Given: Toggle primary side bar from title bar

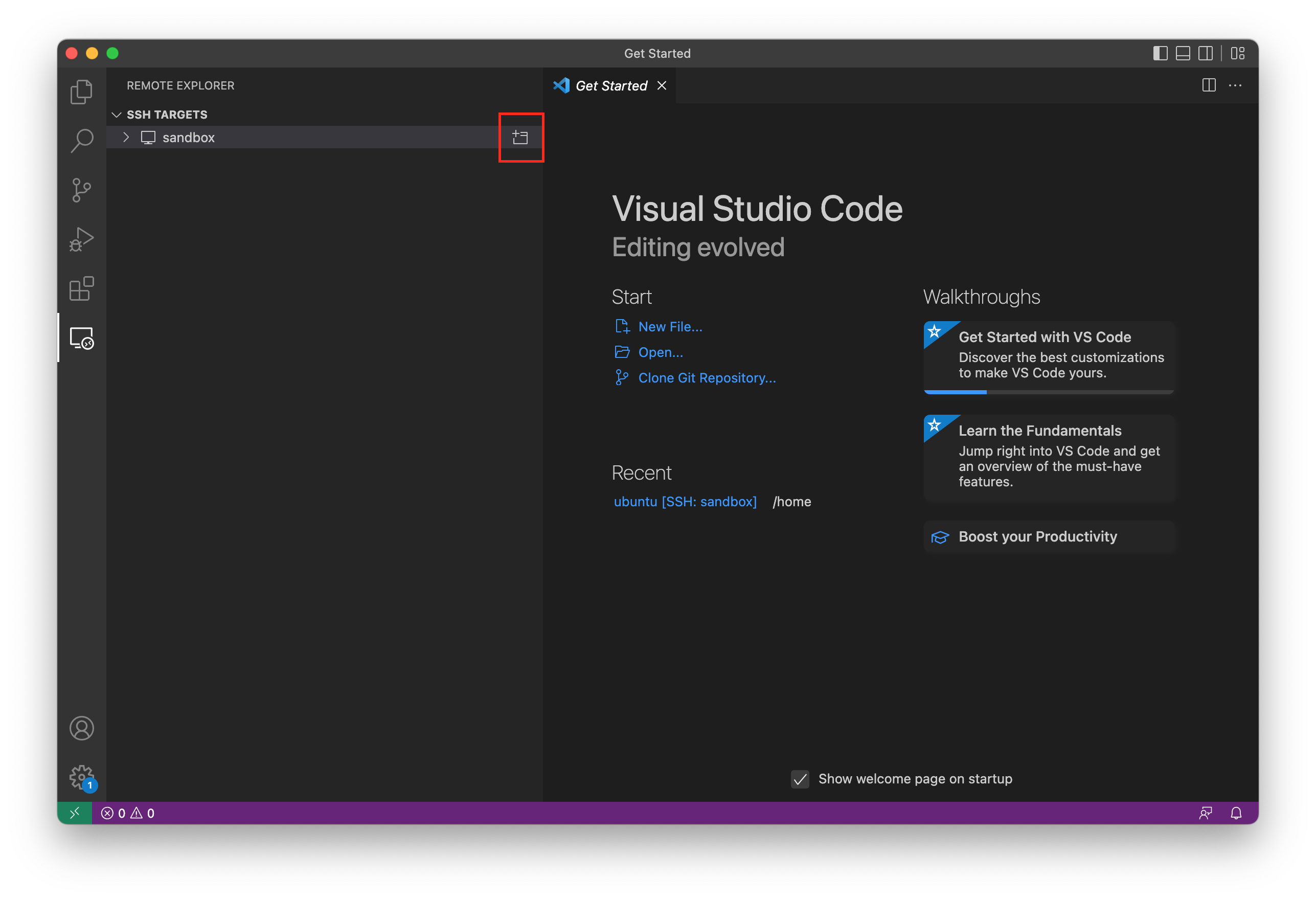Looking at the screenshot, I should (1160, 53).
